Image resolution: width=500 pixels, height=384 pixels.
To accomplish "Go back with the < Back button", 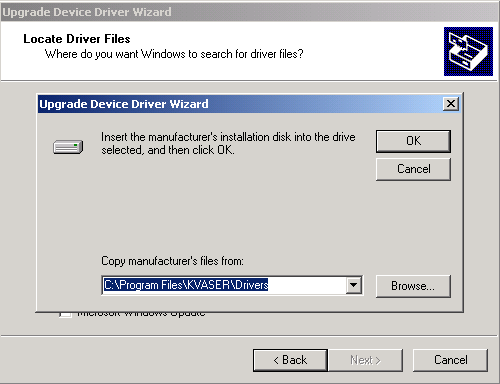I will [290, 360].
